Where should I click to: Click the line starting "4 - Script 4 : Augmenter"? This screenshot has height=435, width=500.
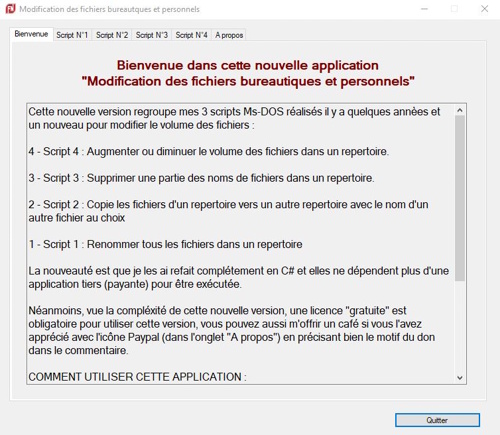[x=209, y=152]
